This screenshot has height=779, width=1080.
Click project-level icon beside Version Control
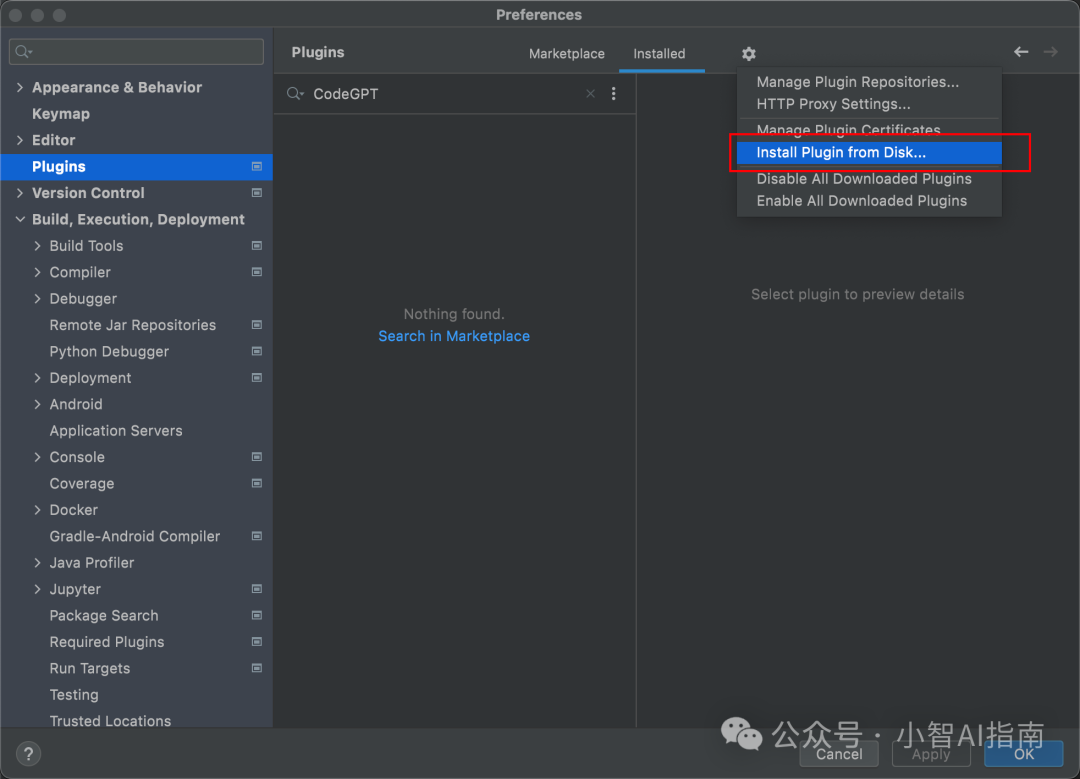pos(257,193)
